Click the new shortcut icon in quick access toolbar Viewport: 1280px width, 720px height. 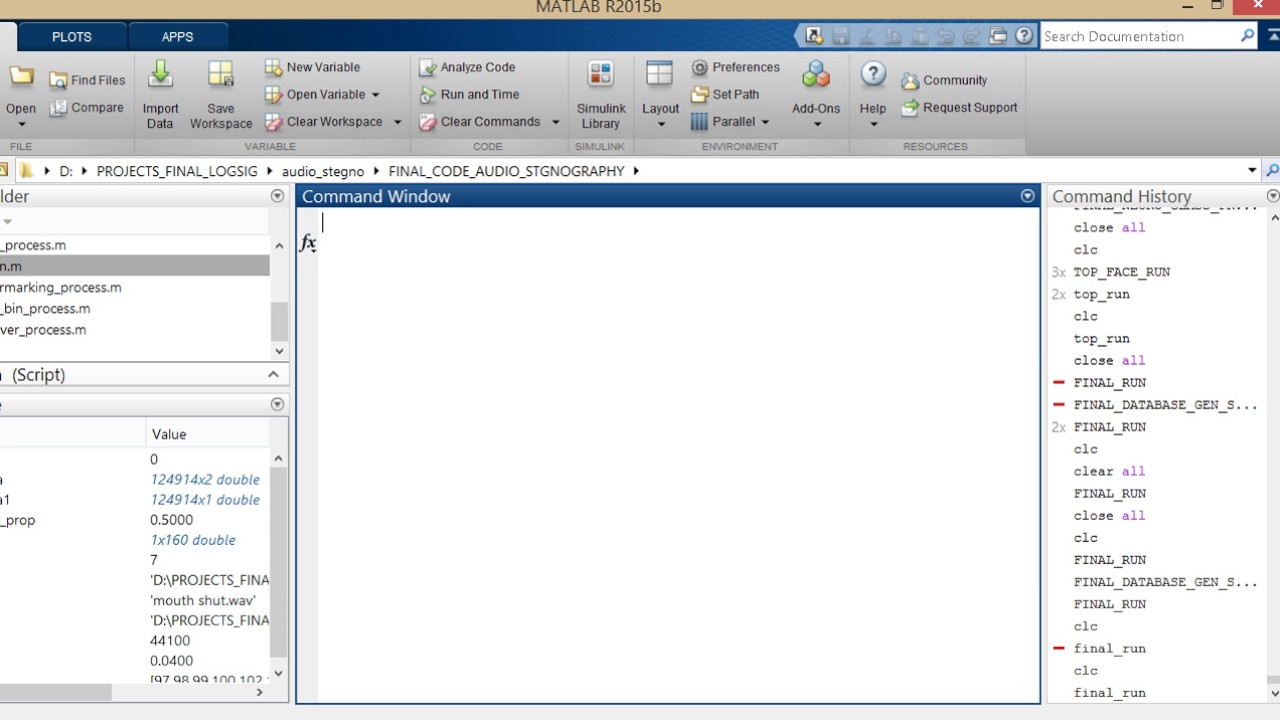pyautogui.click(x=814, y=36)
